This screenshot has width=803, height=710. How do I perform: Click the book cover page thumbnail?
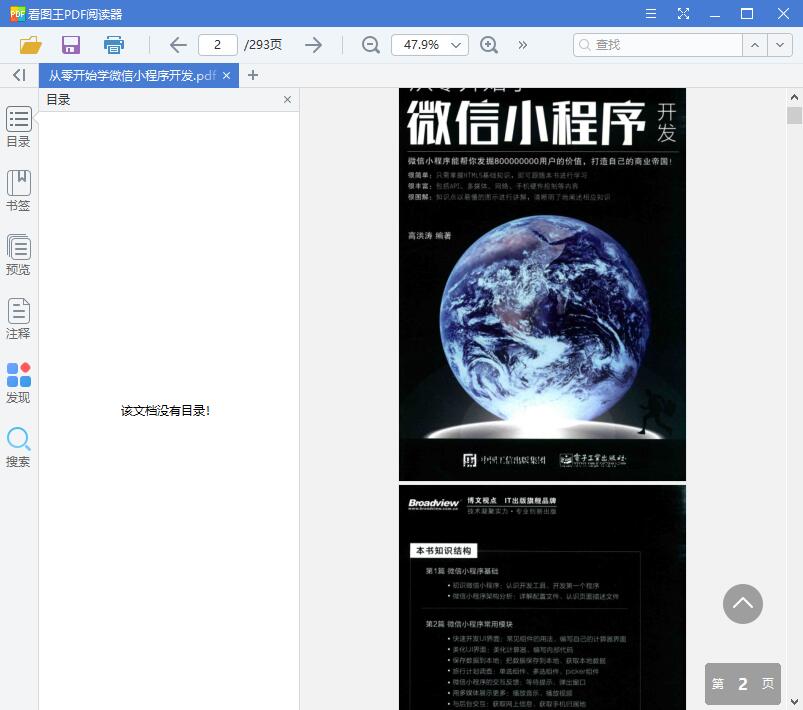coord(542,284)
